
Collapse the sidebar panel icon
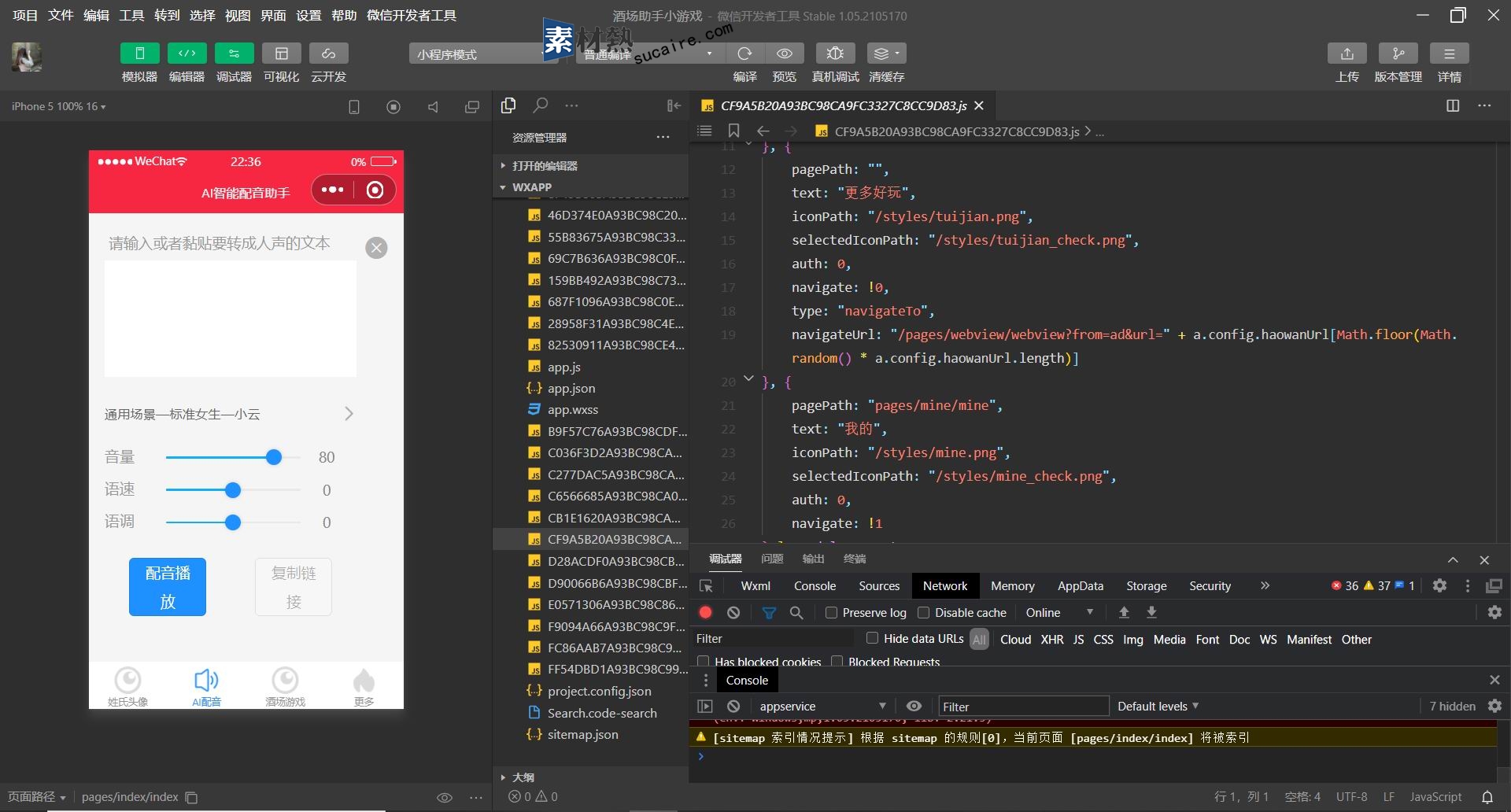pos(674,105)
